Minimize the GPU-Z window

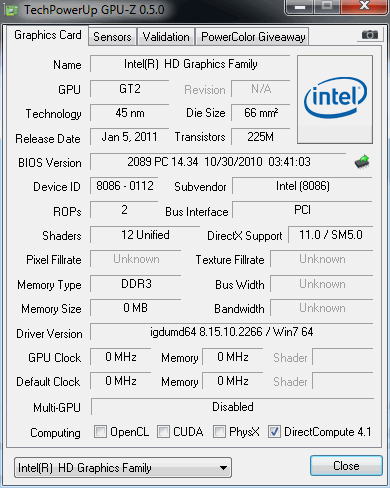click(300, 7)
